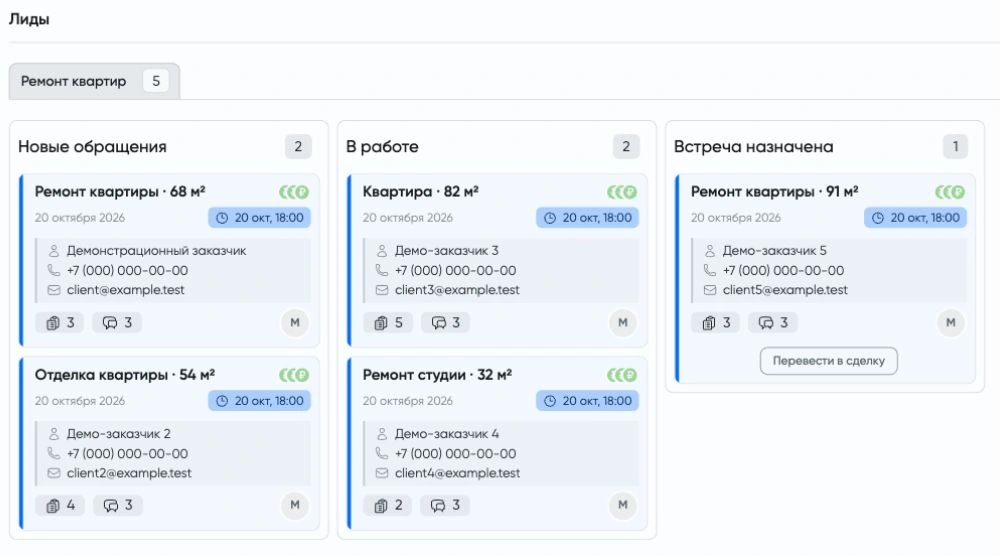Viewport: 1000px width, 556px height.
Task: Click the client name Демо-заказчик 2
Action: [119, 434]
